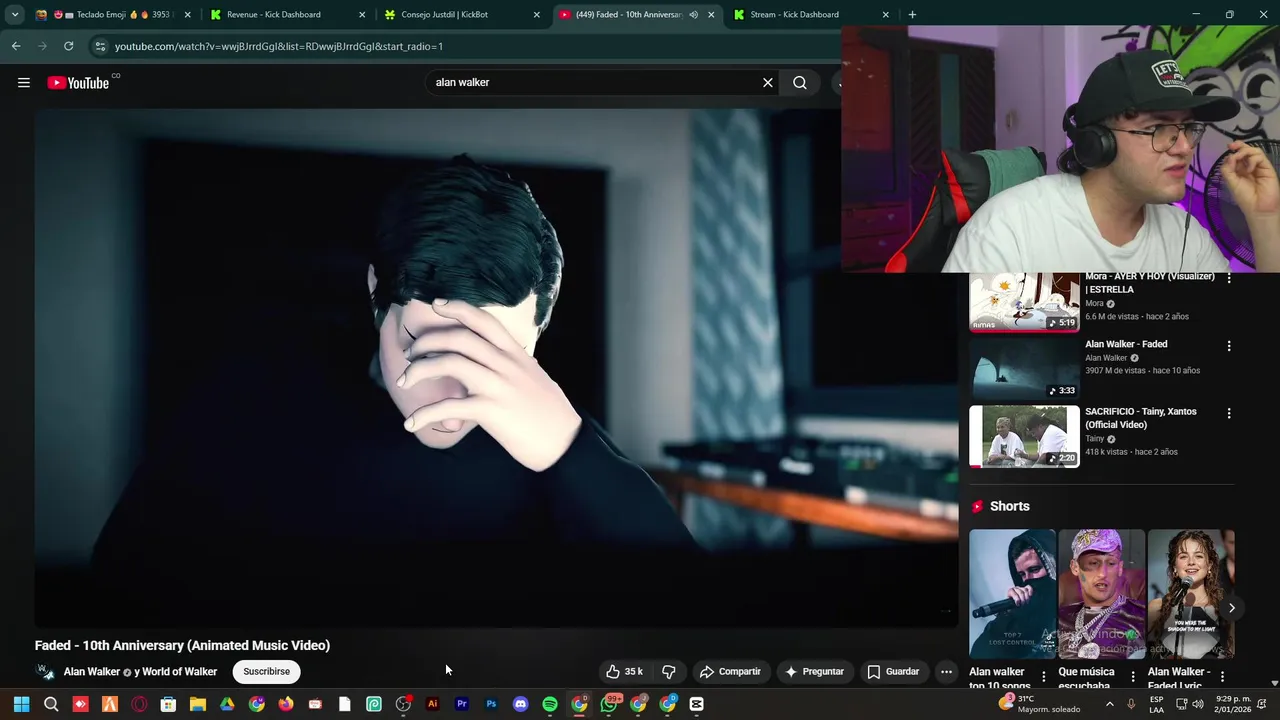Open the Alan Walker top 10 songs Short
The height and width of the screenshot is (720, 1280).
[1012, 594]
